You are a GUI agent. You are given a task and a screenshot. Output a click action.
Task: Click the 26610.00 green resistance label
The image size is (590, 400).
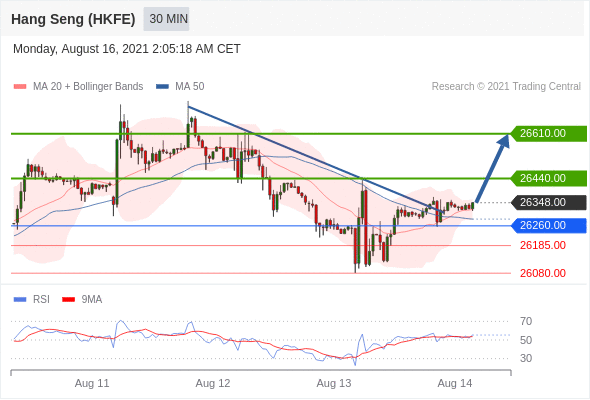coord(548,134)
